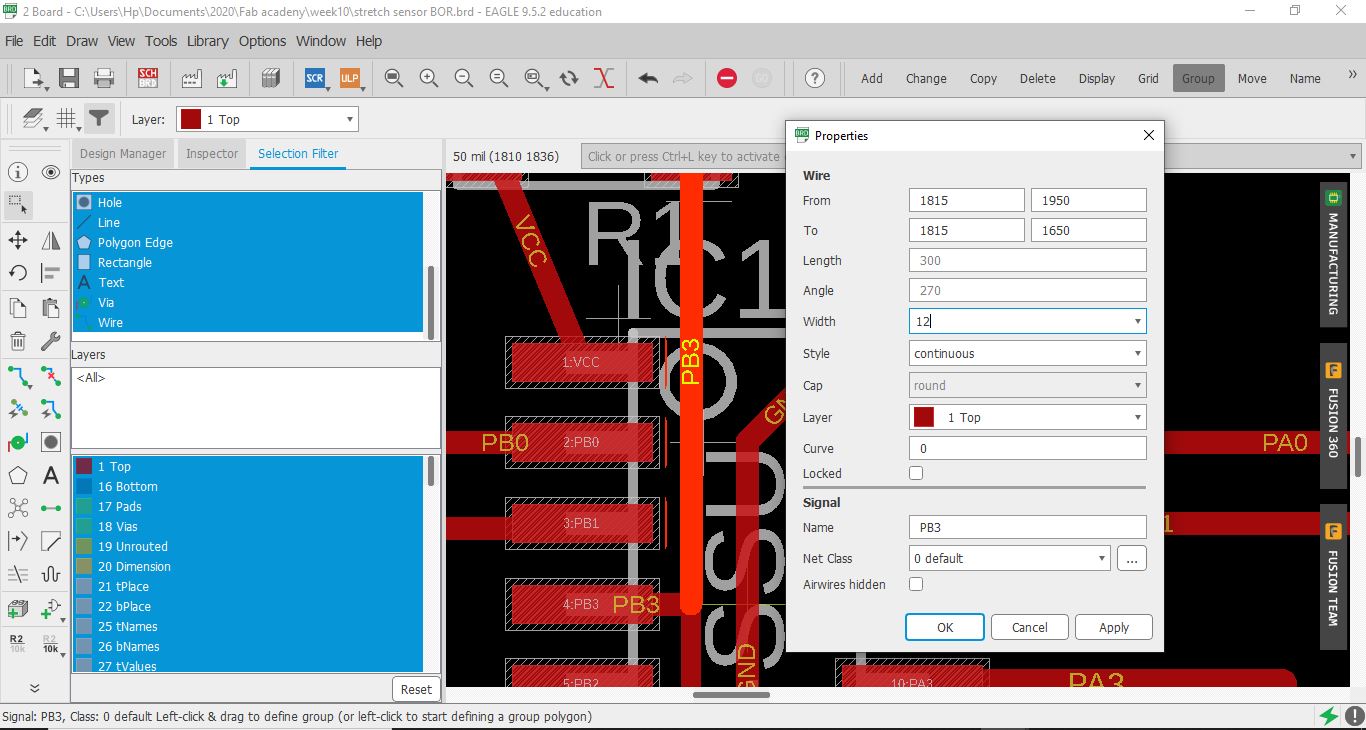The image size is (1366, 730).
Task: Click the 16 Bottom layer color swatch
Action: pos(84,487)
